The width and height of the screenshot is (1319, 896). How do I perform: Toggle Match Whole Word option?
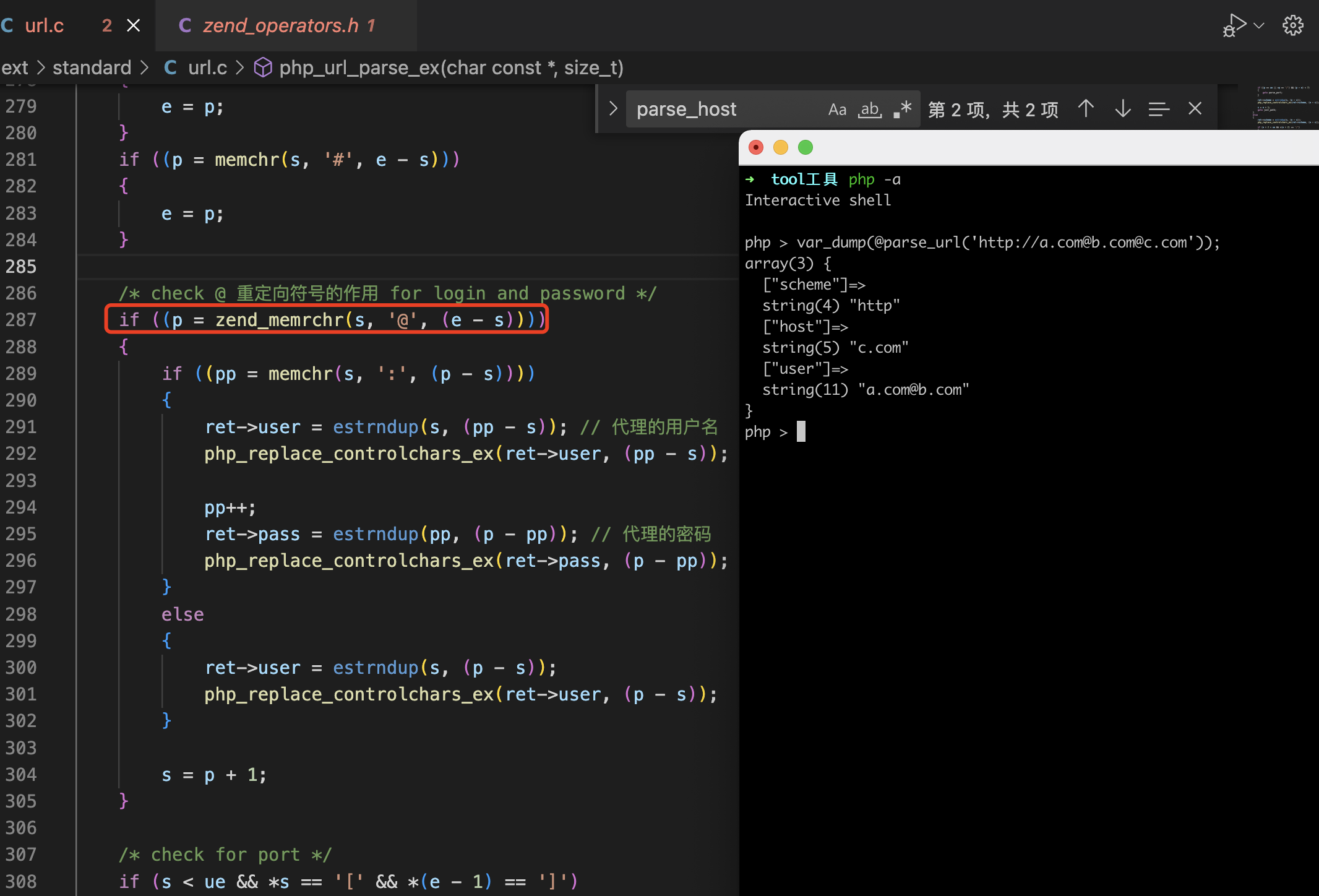[x=870, y=110]
